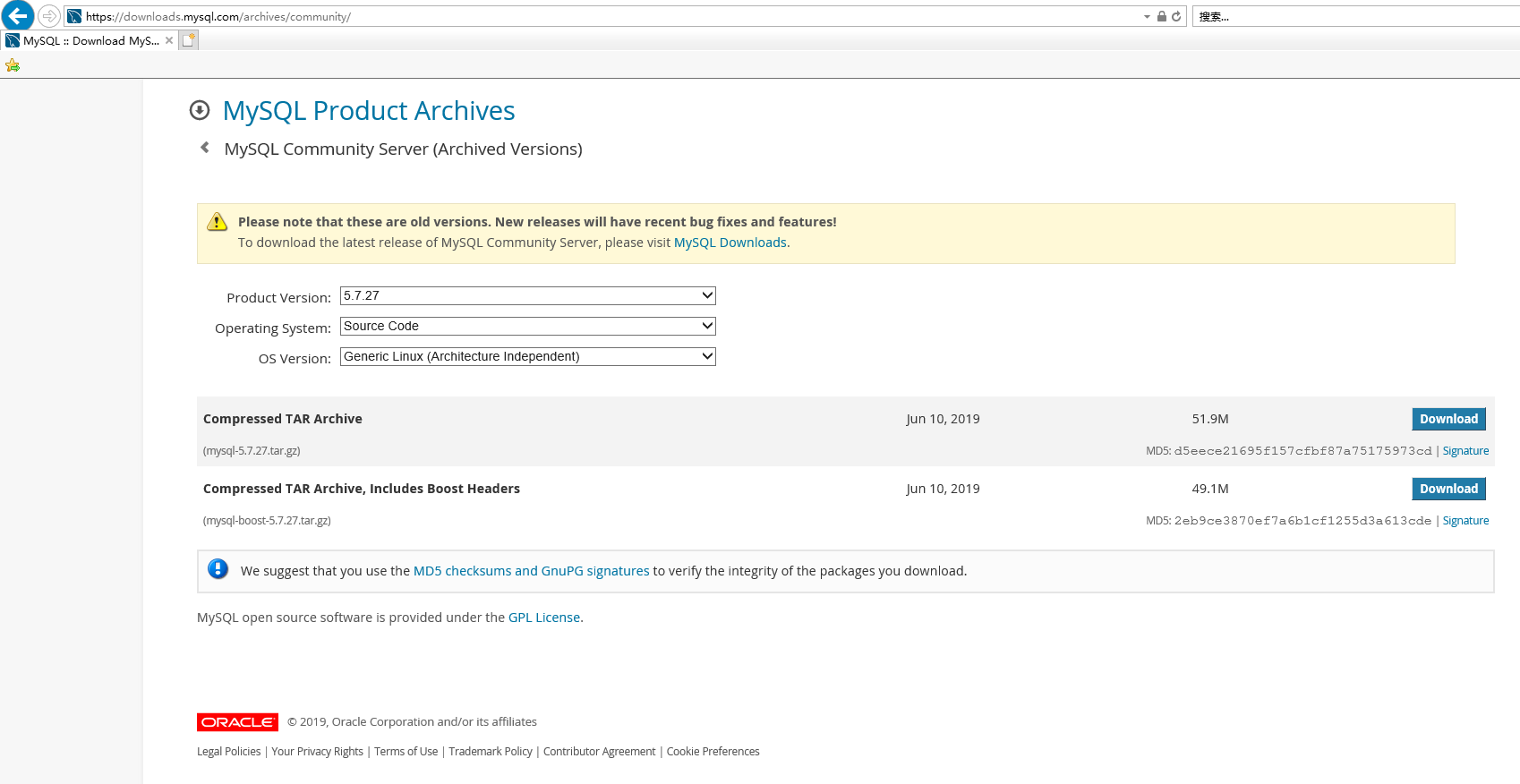Open the address bar history dropdown arrow
1520x784 pixels.
tap(1147, 16)
